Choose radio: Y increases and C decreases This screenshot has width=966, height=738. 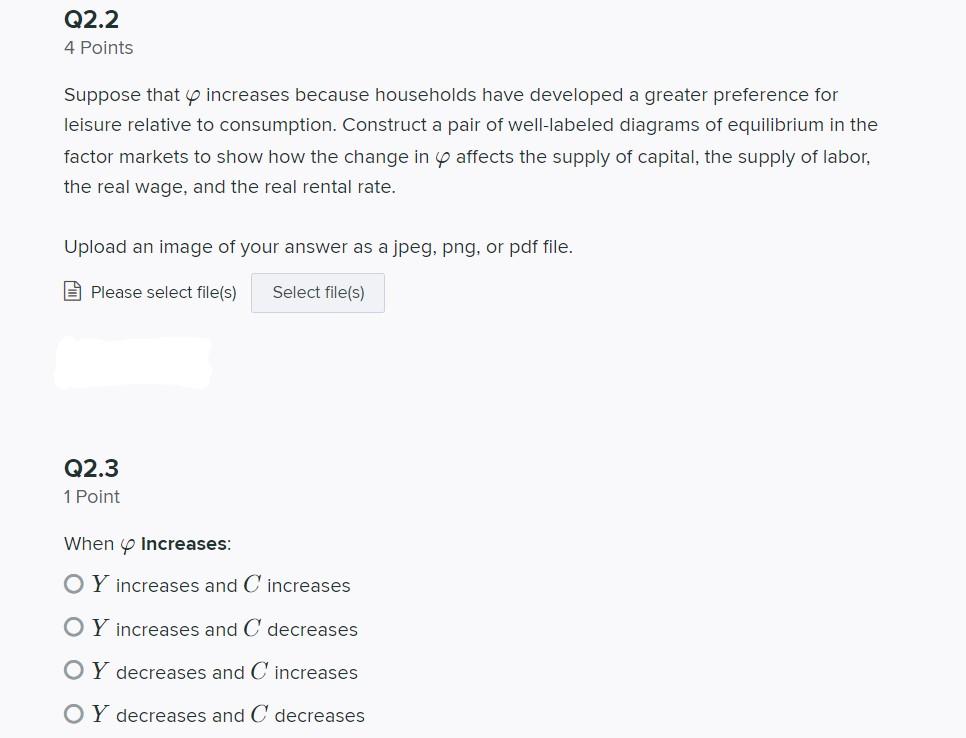pyautogui.click(x=74, y=627)
